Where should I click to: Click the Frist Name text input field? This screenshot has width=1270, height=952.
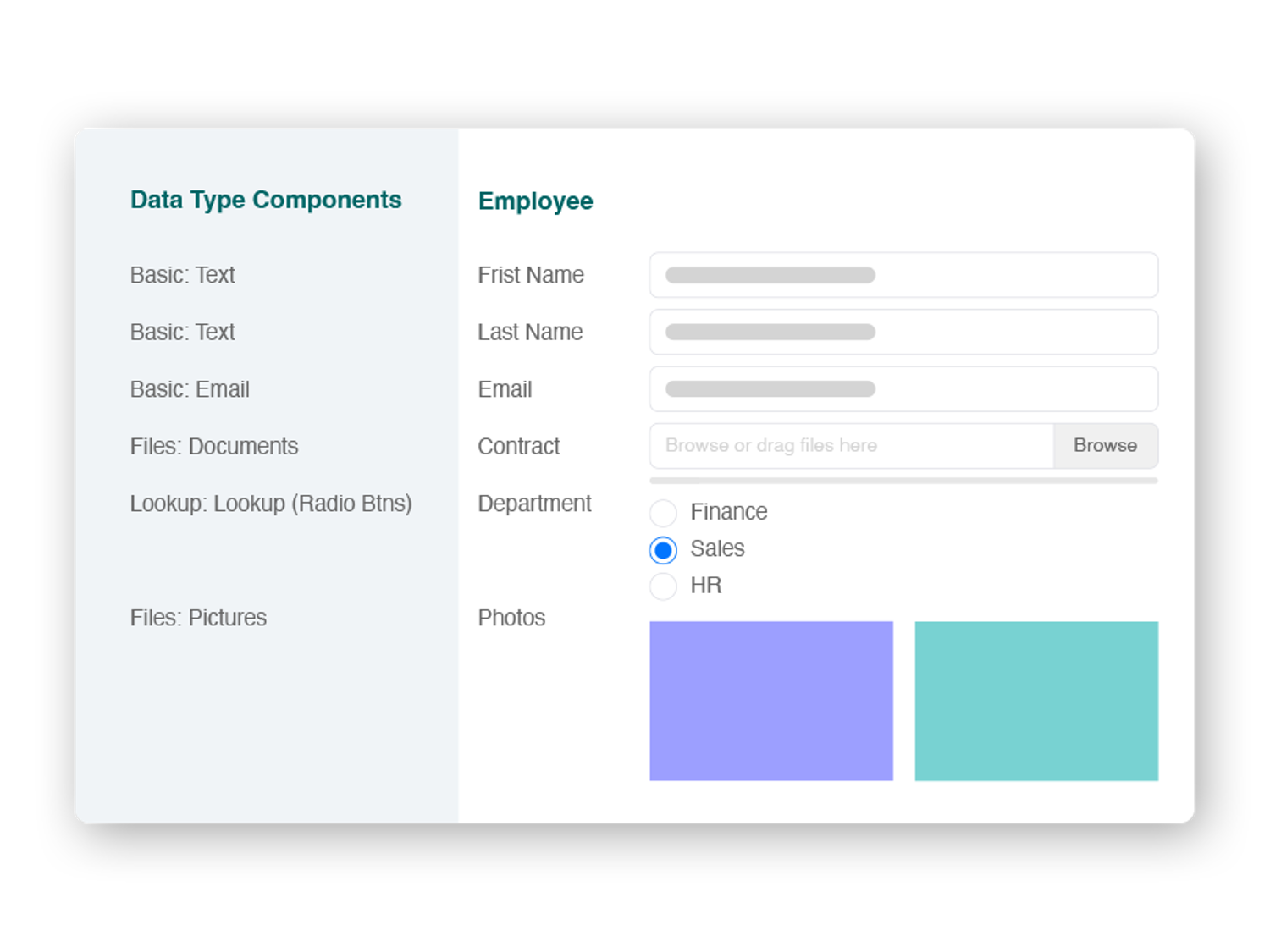tap(903, 275)
